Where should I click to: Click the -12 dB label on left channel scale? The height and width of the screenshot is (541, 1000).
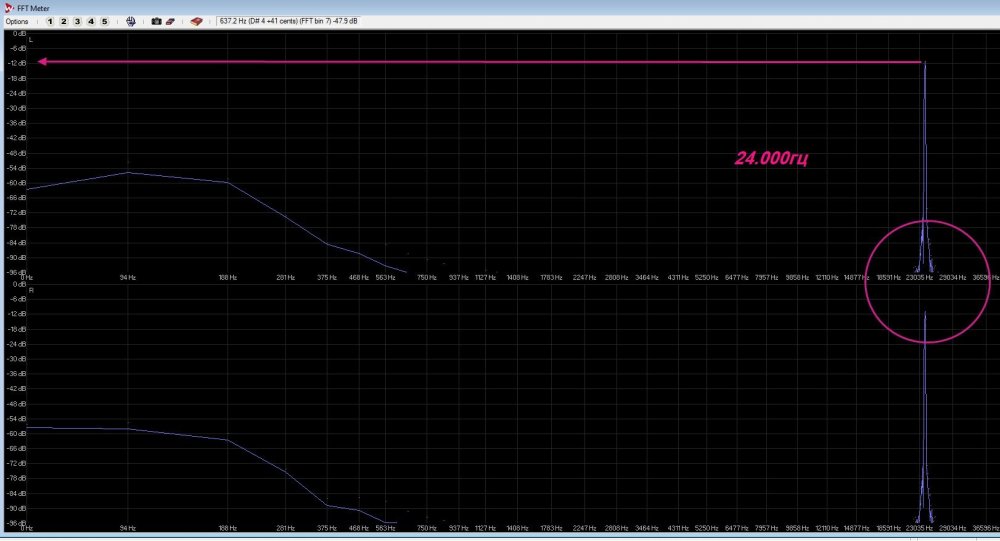[x=17, y=62]
